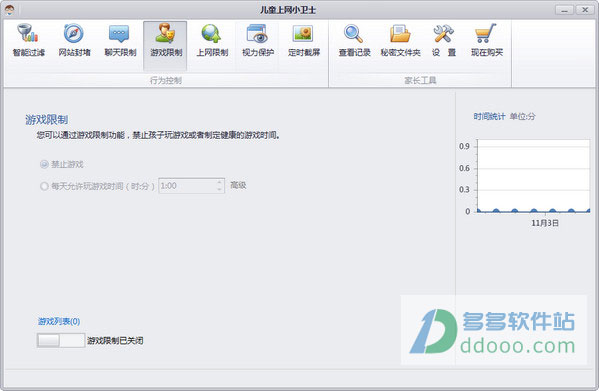Select the 游戏限制 game limit icon
599x391 pixels.
[x=165, y=34]
